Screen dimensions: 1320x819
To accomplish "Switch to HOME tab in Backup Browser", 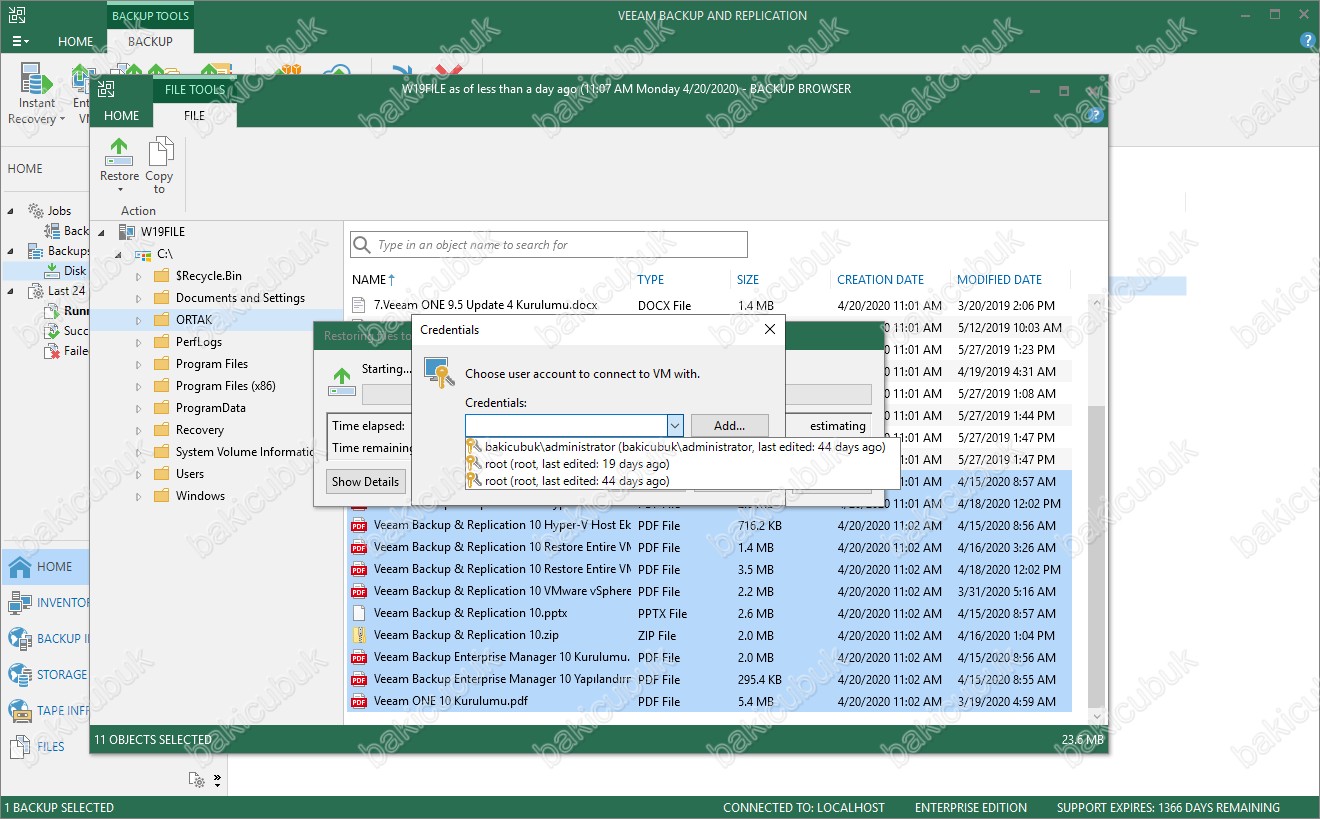I will pyautogui.click(x=122, y=115).
